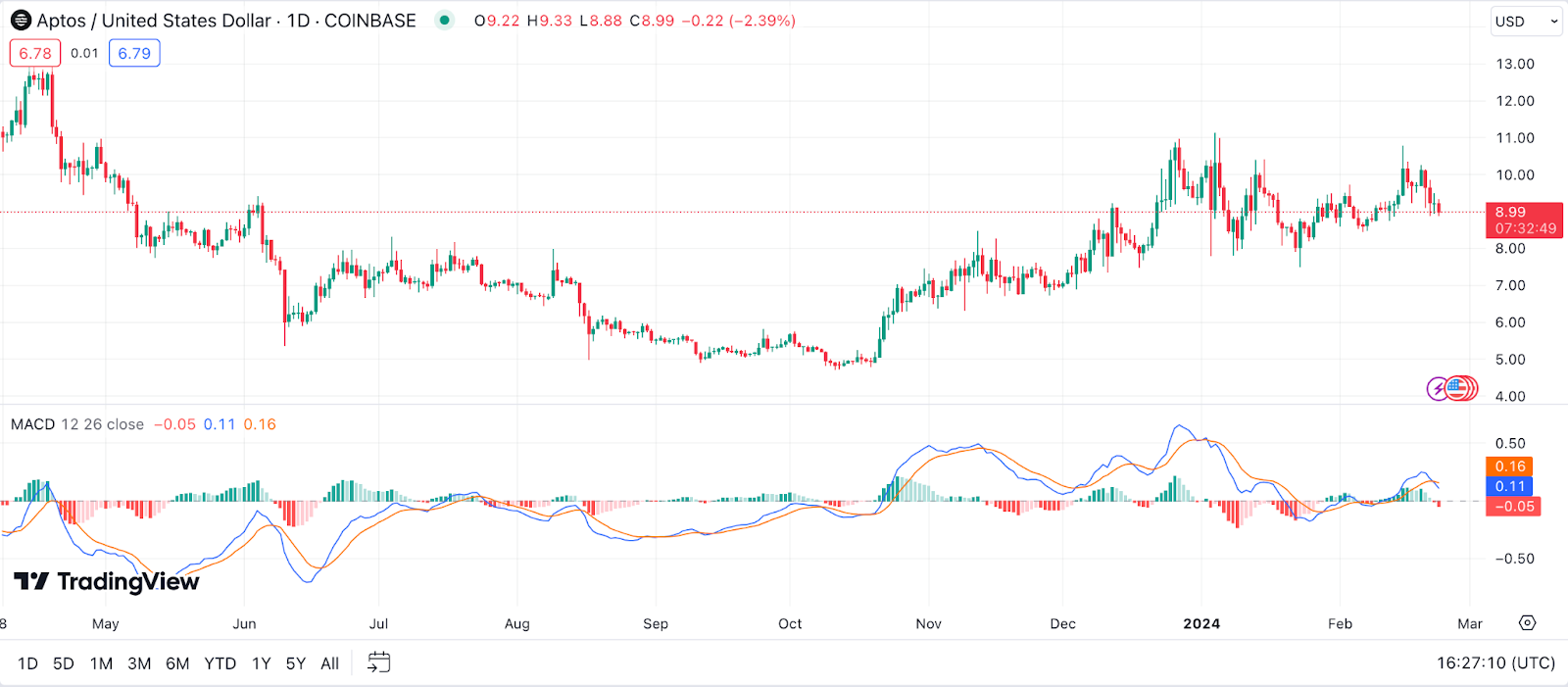Click the red -0.05 histogram label

click(1514, 506)
